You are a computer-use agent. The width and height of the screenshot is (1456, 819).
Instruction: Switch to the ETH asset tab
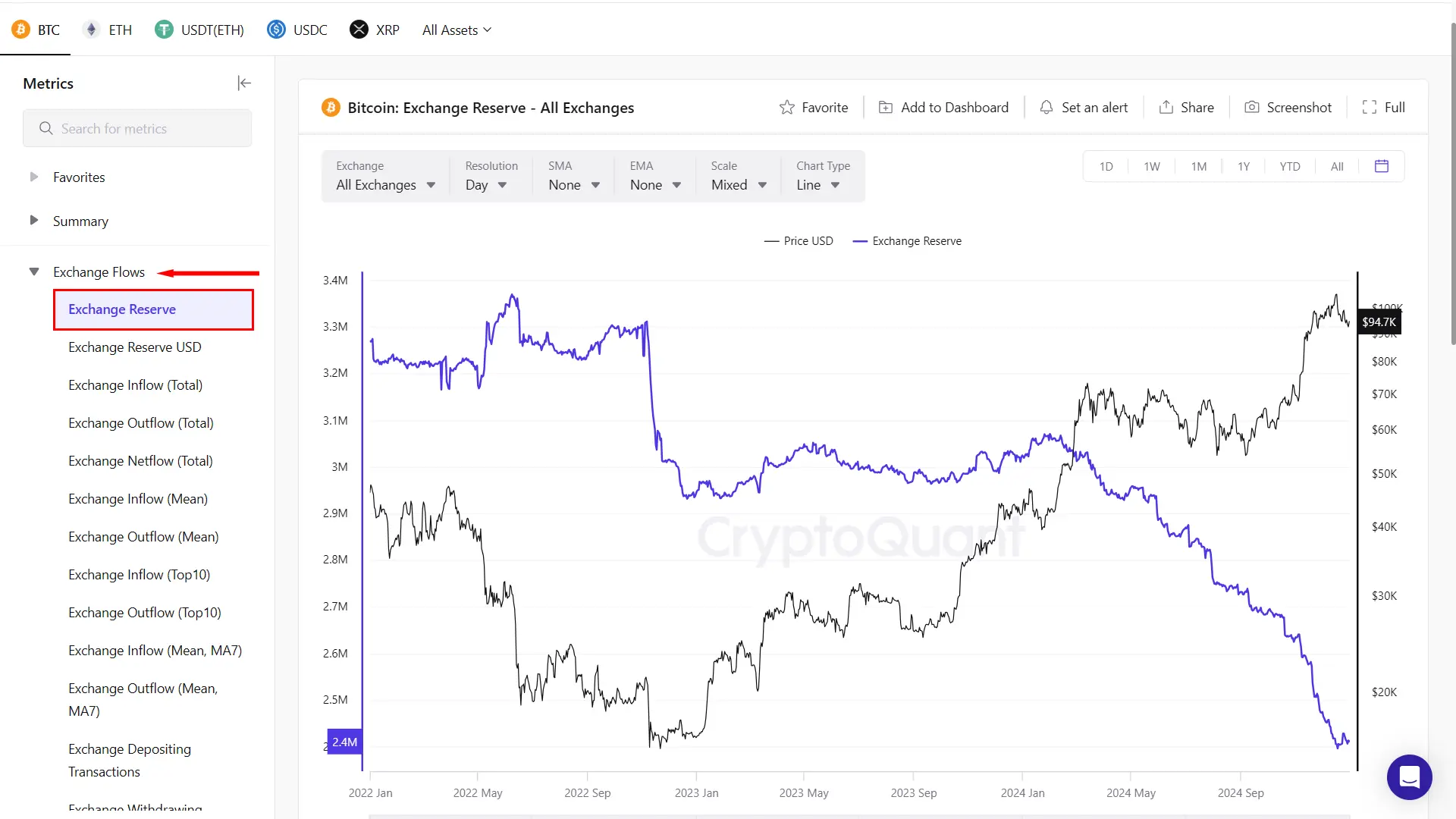click(x=107, y=30)
